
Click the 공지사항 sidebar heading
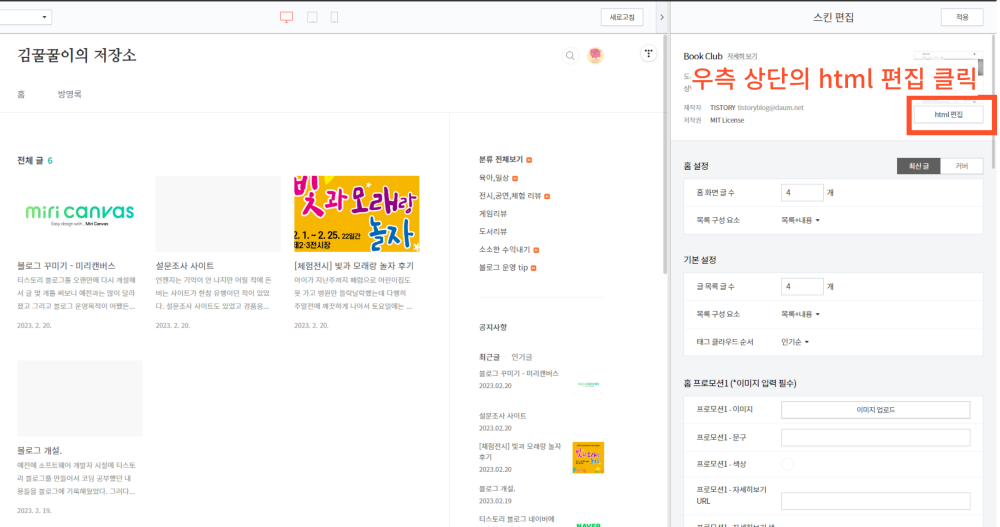493,327
